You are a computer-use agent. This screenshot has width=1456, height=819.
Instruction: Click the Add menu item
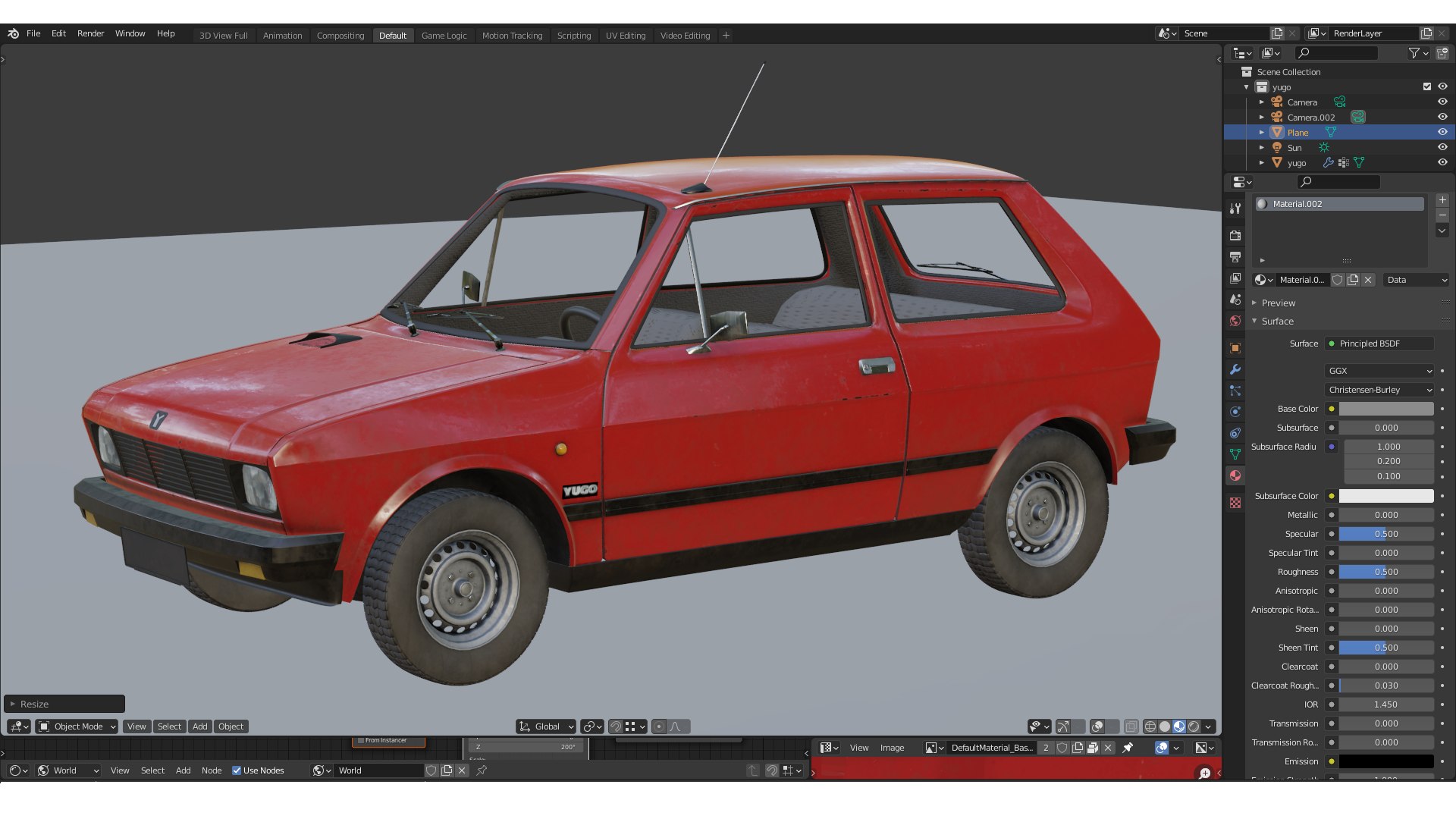click(x=199, y=726)
